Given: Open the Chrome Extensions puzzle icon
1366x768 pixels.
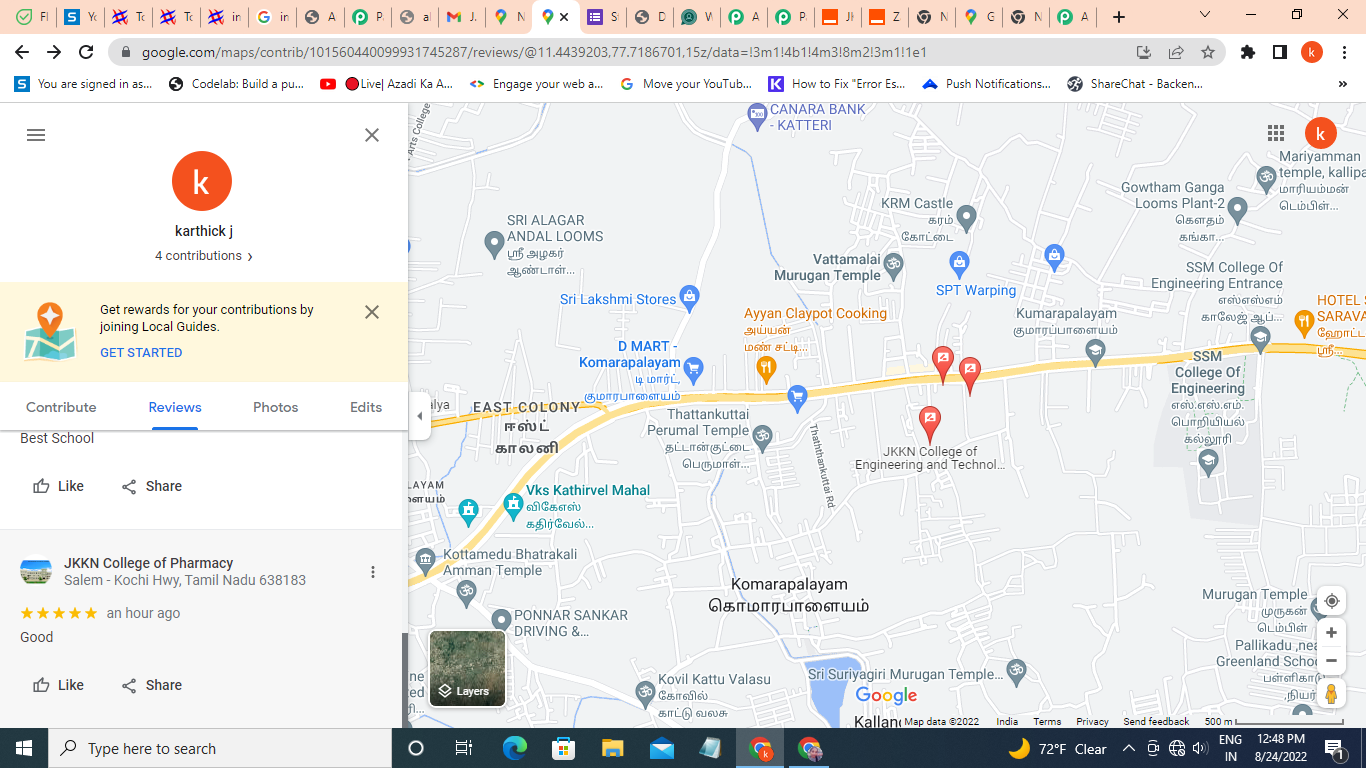Looking at the screenshot, I should [x=1247, y=52].
